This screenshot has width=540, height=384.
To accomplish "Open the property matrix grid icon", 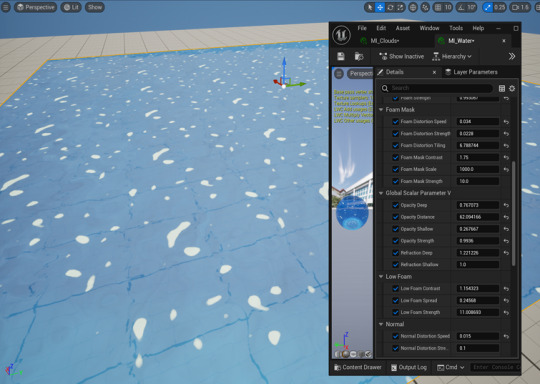I will pyautogui.click(x=502, y=89).
